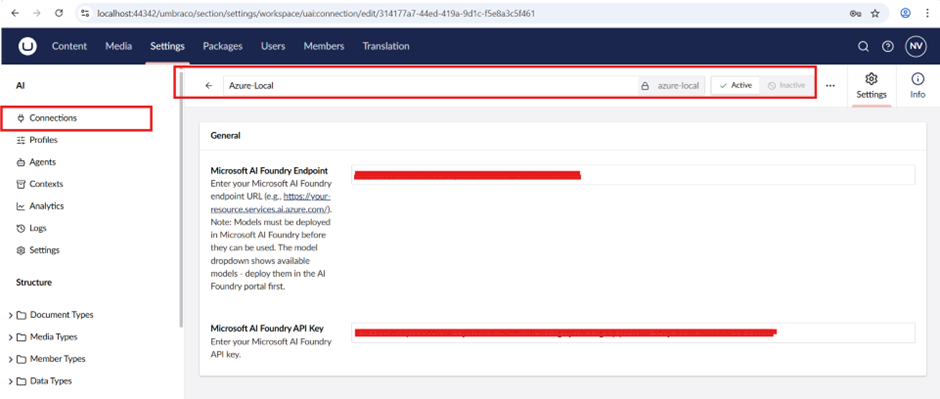Screen dimensions: 940x399
Task: Click the Data Types folder icon
Action: (22, 381)
